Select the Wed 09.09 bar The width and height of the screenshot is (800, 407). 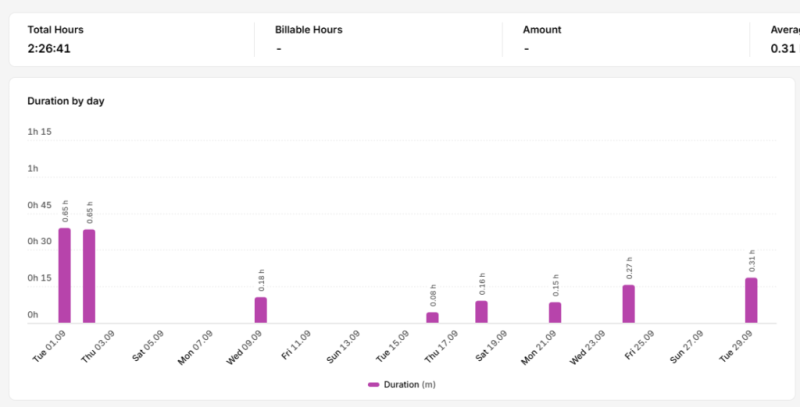coord(261,310)
